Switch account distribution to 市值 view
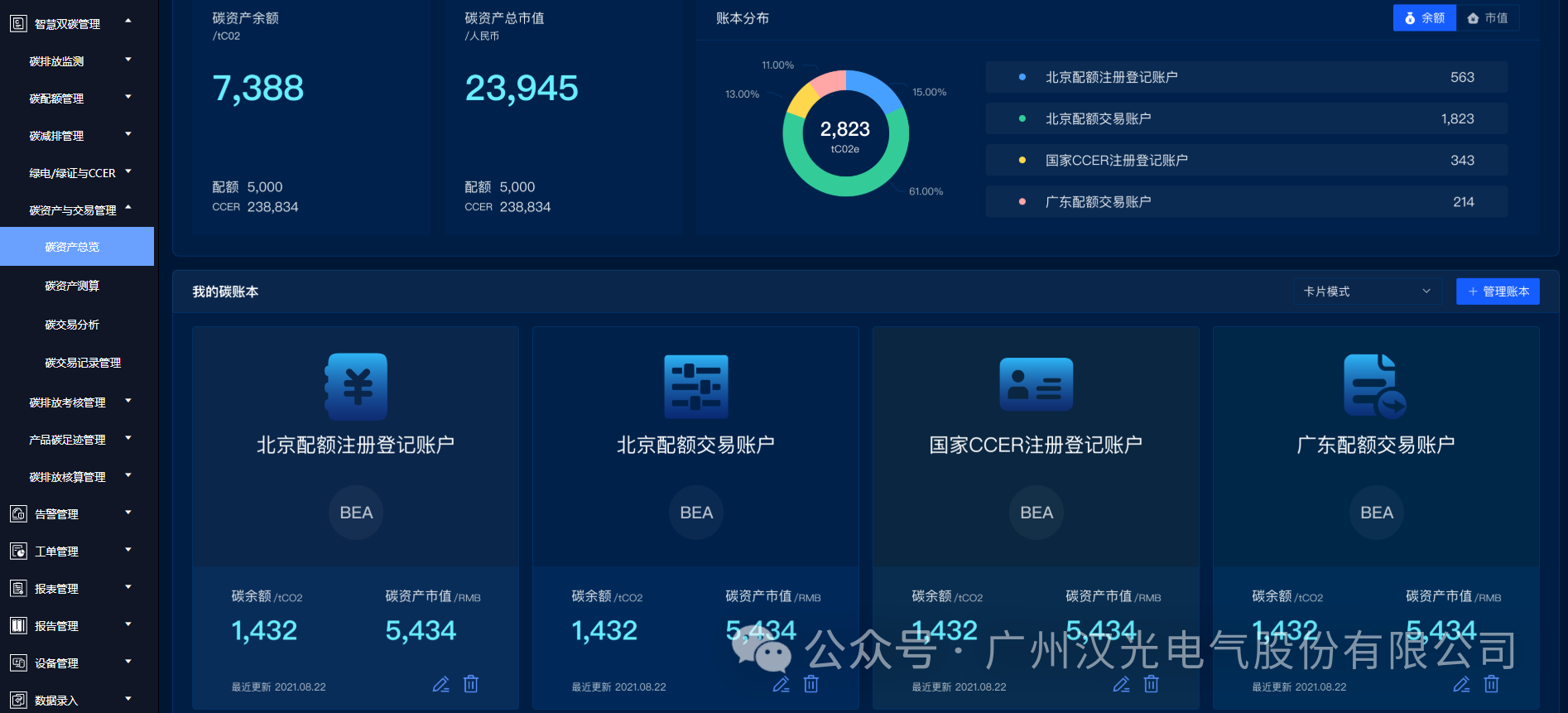1568x713 pixels. point(1488,18)
